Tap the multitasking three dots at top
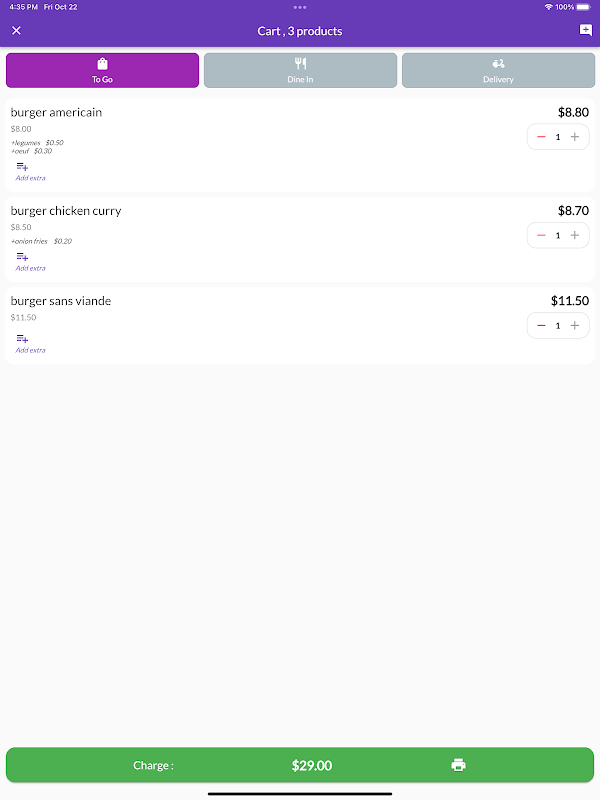The image size is (600, 800). point(300,7)
